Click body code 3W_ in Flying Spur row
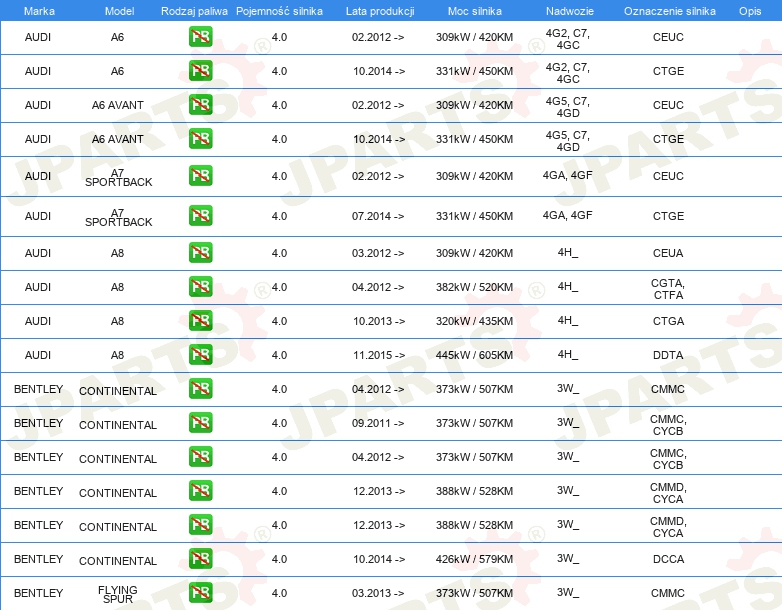This screenshot has width=782, height=610. (568, 592)
